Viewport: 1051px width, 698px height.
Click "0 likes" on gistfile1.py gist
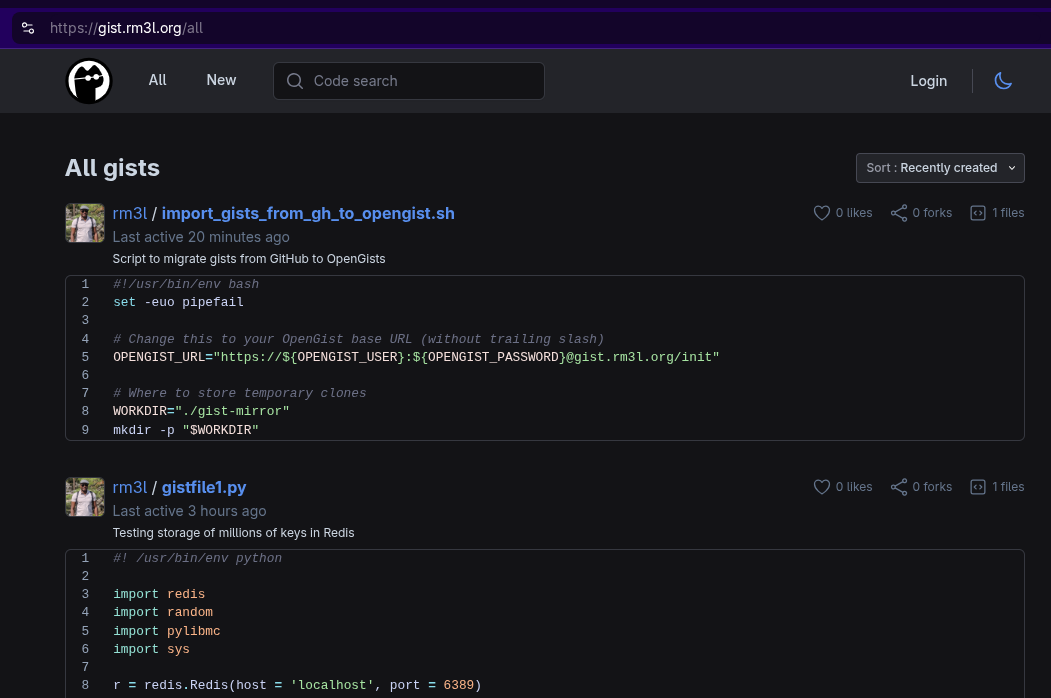coord(853,487)
